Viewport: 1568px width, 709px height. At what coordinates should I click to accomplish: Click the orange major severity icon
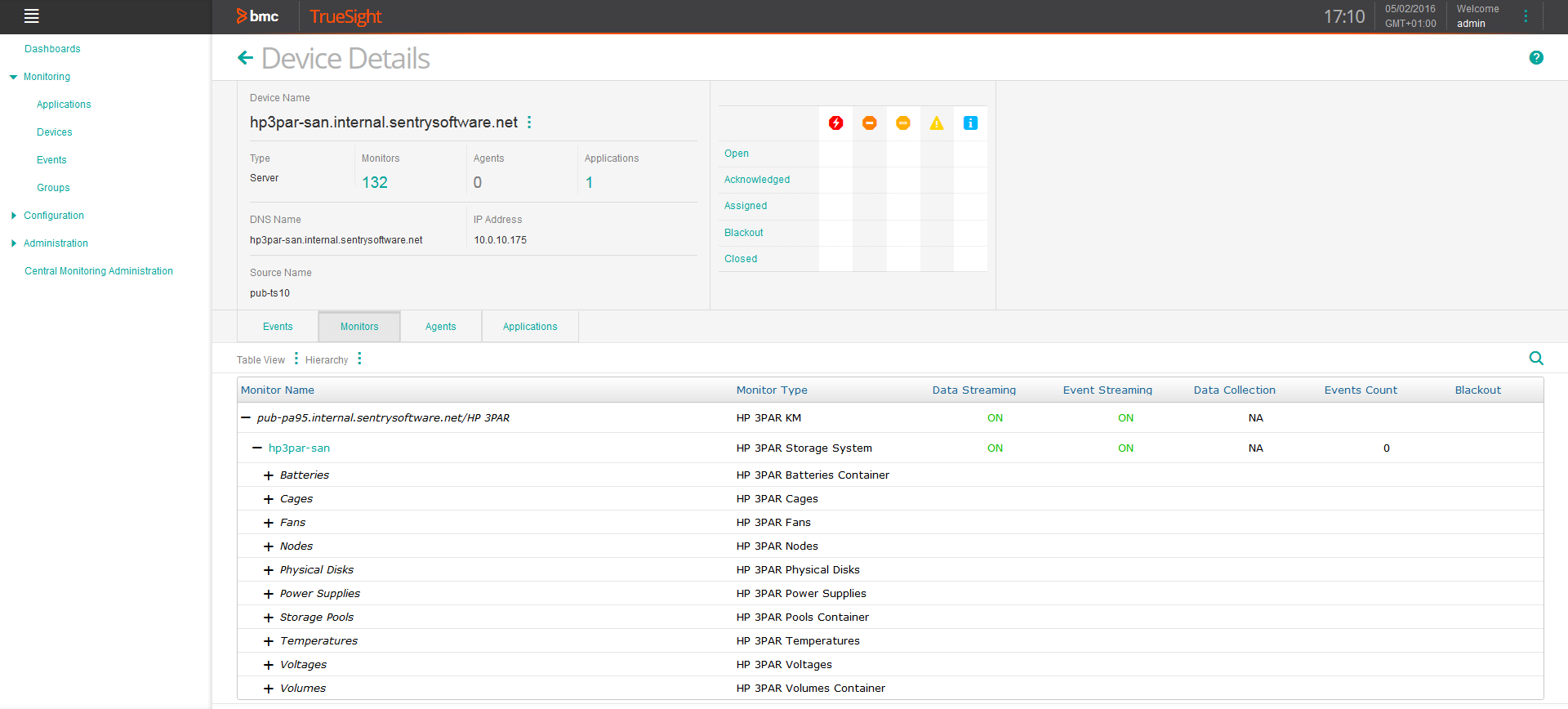click(869, 123)
